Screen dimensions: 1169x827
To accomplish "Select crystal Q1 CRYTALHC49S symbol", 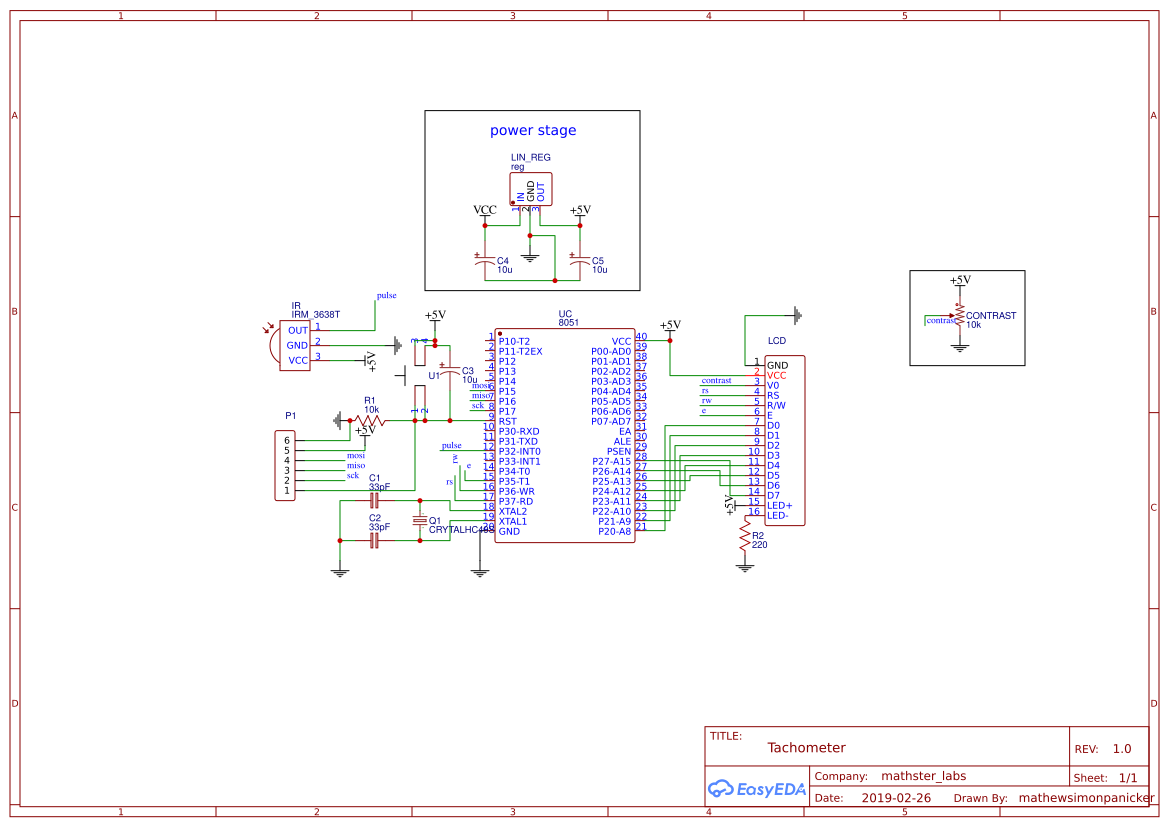I will pyautogui.click(x=422, y=522).
